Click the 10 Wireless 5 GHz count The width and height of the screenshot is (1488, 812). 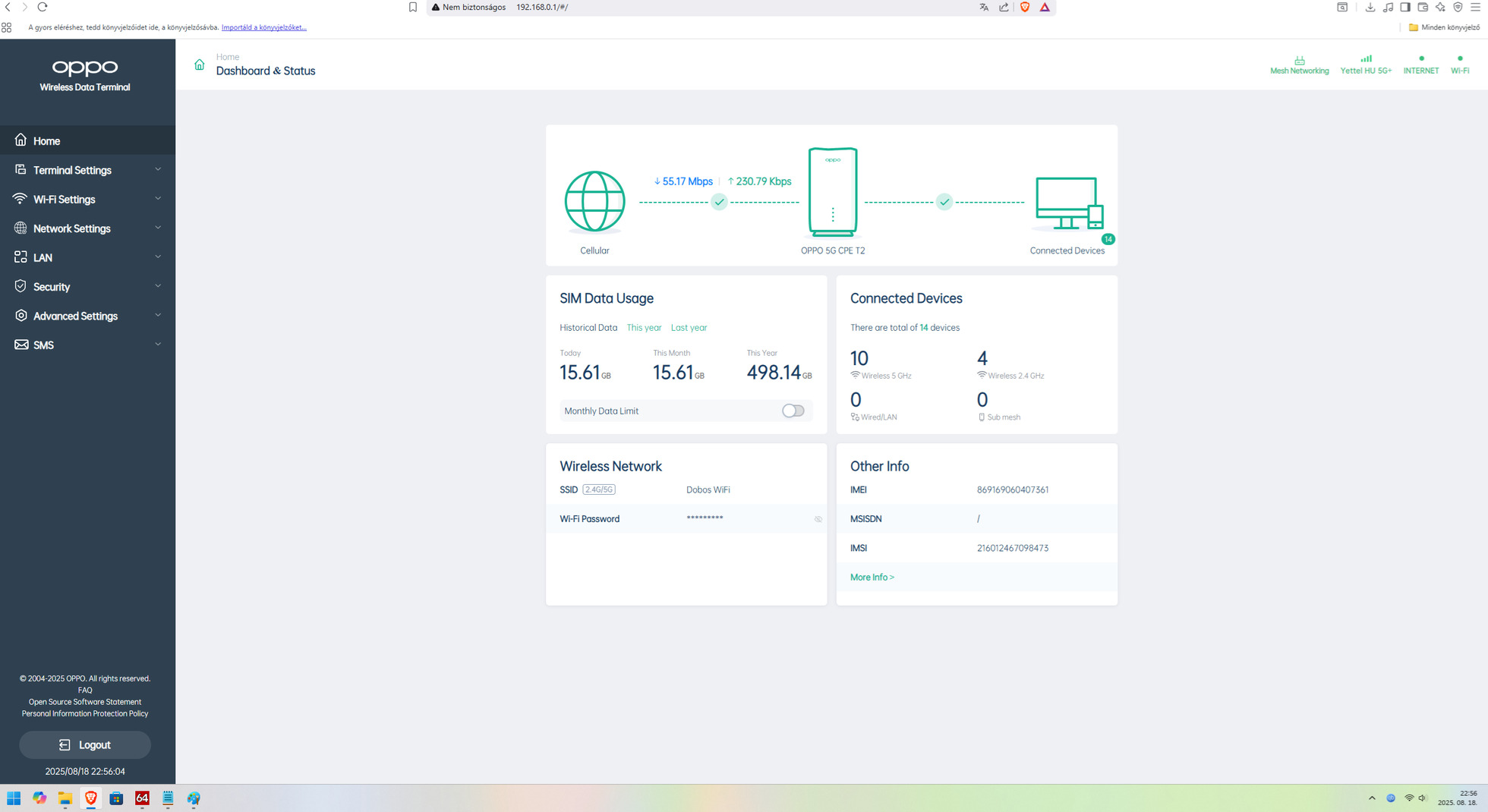click(859, 358)
